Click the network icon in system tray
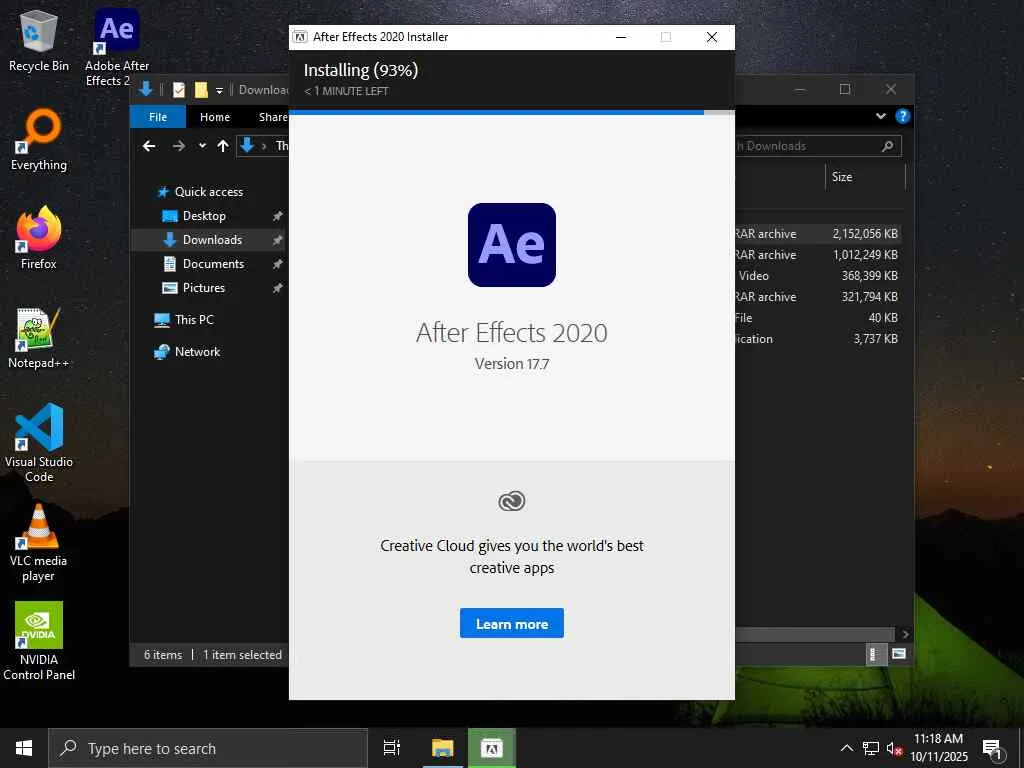The width and height of the screenshot is (1024, 768). point(871,748)
